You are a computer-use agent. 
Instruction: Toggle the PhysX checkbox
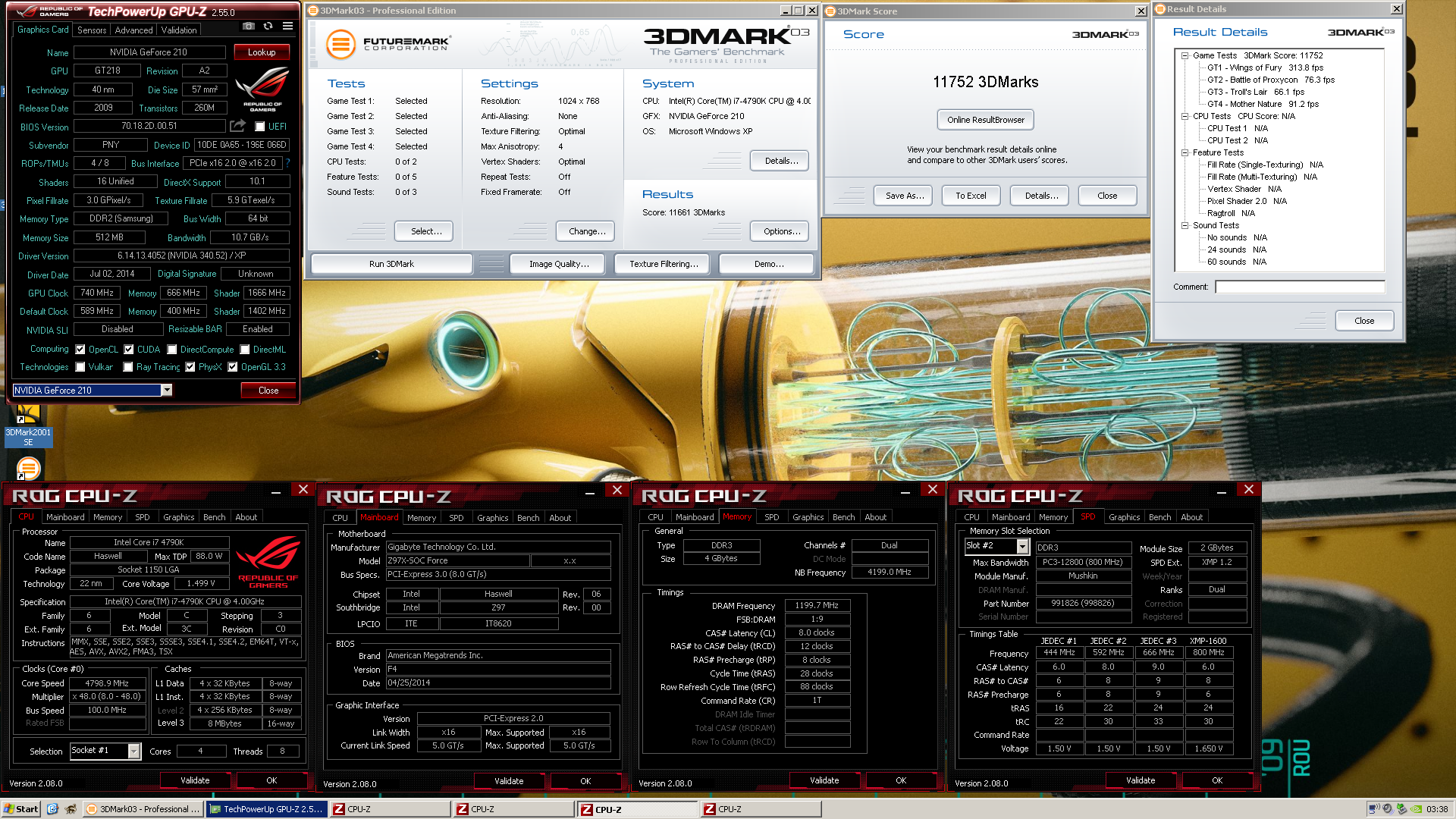(x=190, y=367)
